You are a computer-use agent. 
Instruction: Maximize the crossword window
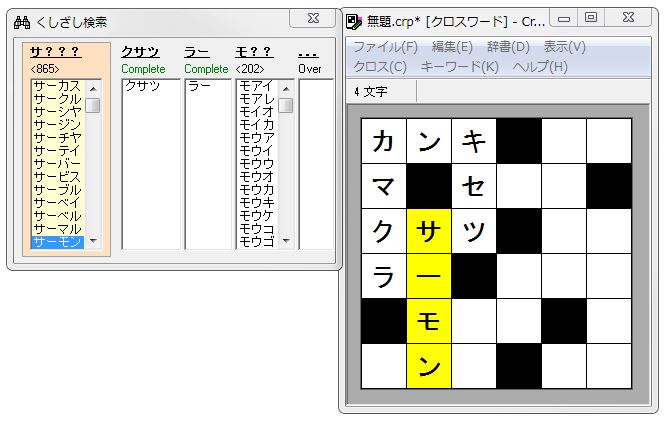tap(591, 18)
